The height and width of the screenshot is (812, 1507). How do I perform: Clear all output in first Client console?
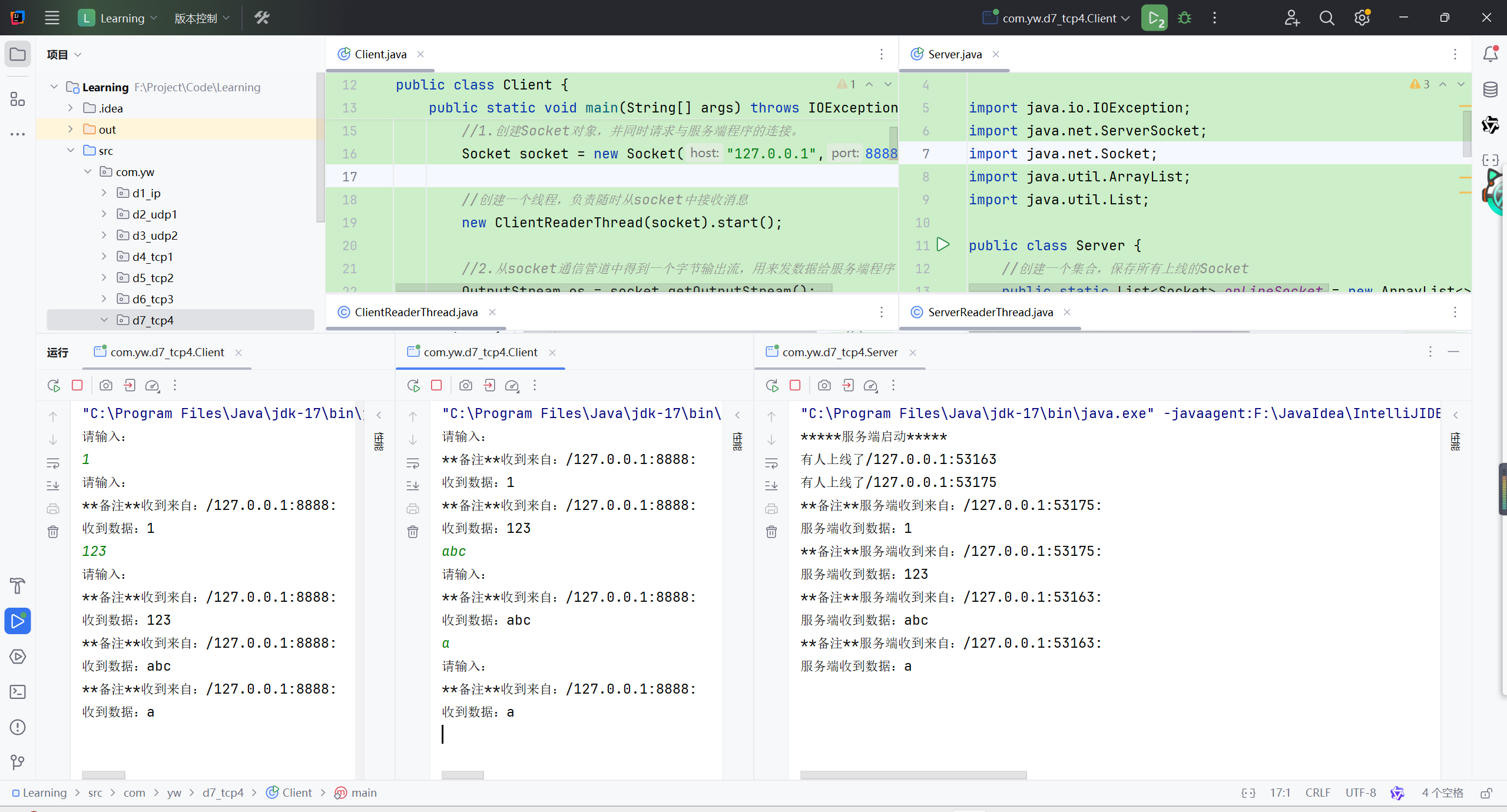point(53,532)
